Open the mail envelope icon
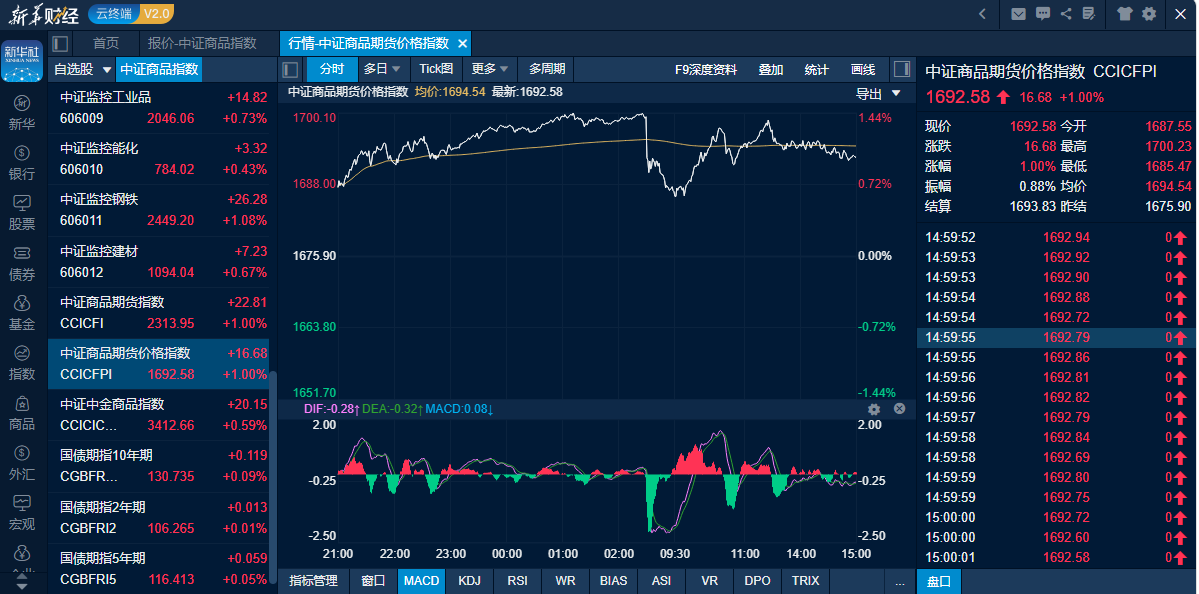The width and height of the screenshot is (1199, 594). [x=1019, y=14]
